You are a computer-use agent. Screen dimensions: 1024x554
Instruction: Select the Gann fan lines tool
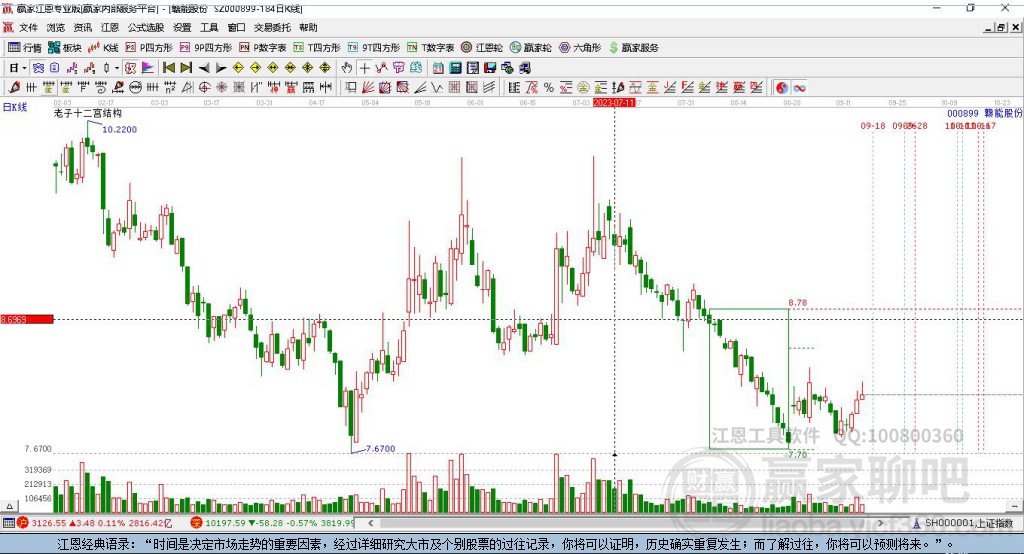click(368, 88)
